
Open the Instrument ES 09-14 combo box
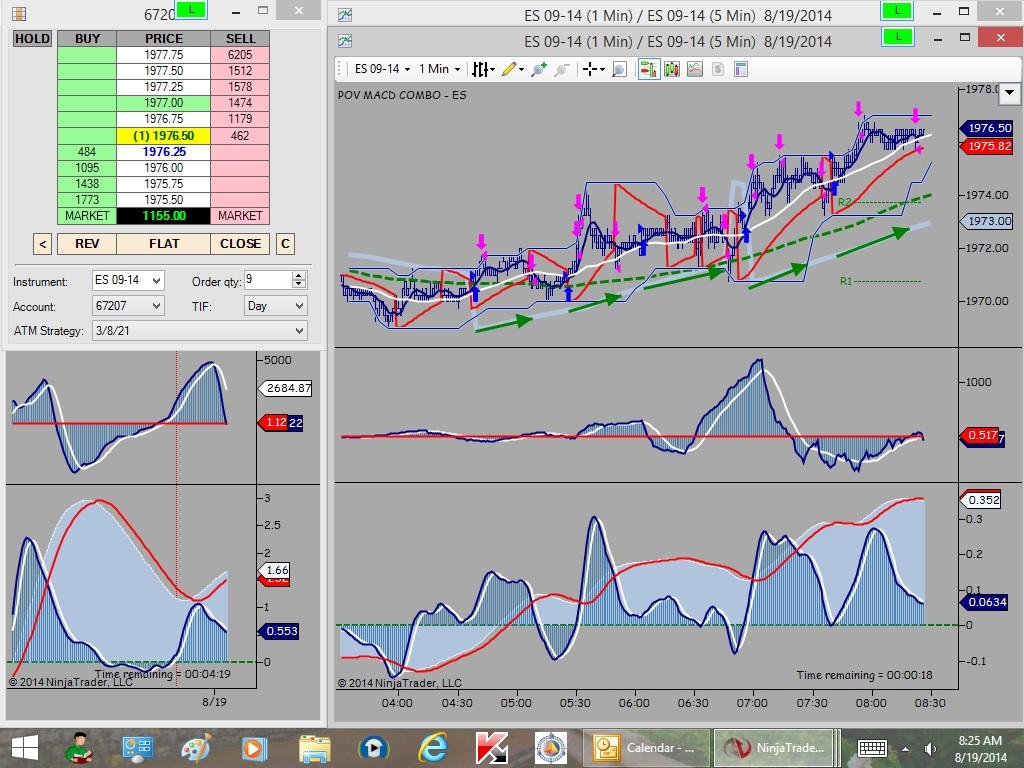click(128, 281)
